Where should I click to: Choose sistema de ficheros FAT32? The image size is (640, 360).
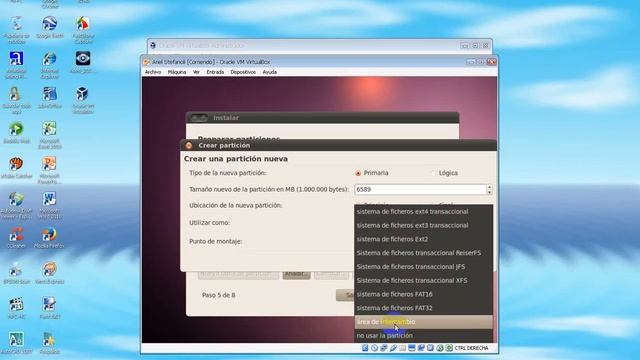tap(423, 308)
